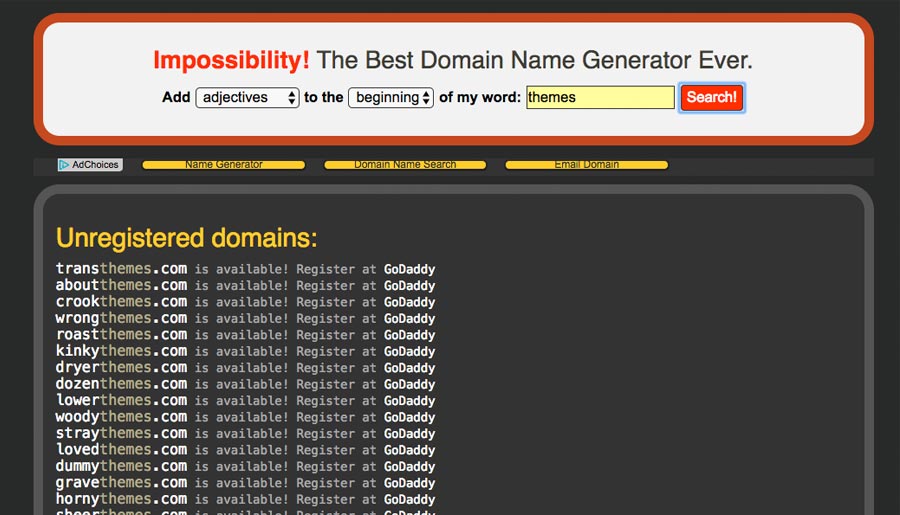The height and width of the screenshot is (515, 900).
Task: Select the crookthemes.com domain text
Action: (121, 301)
